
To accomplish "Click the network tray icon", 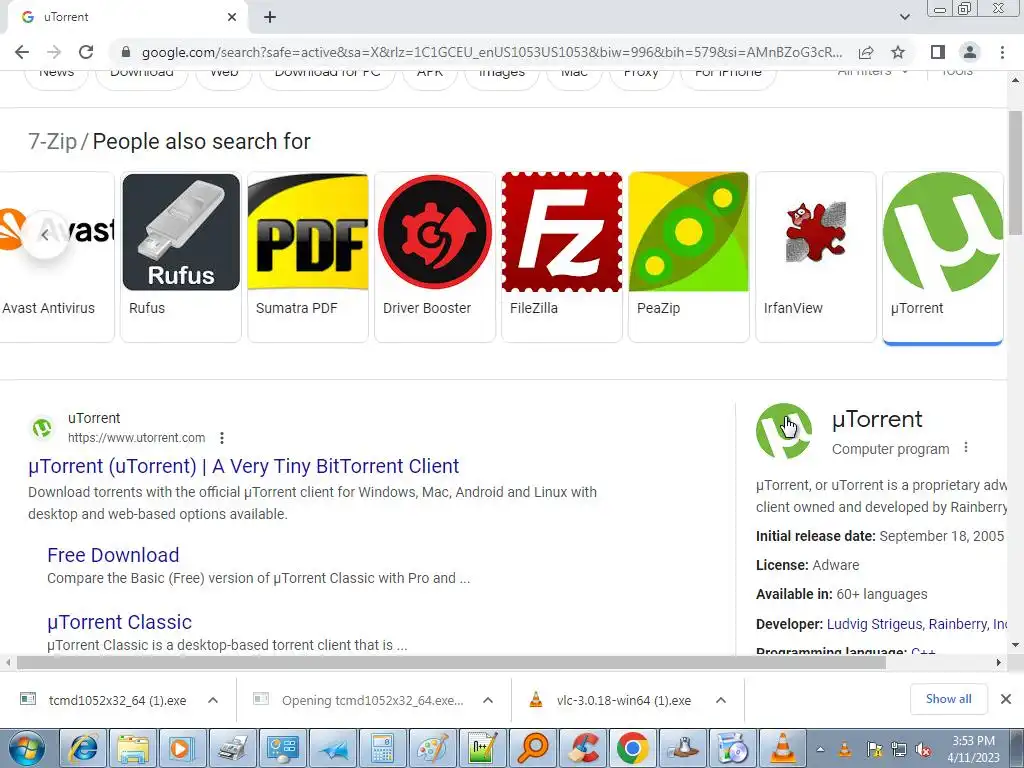I will [x=899, y=750].
